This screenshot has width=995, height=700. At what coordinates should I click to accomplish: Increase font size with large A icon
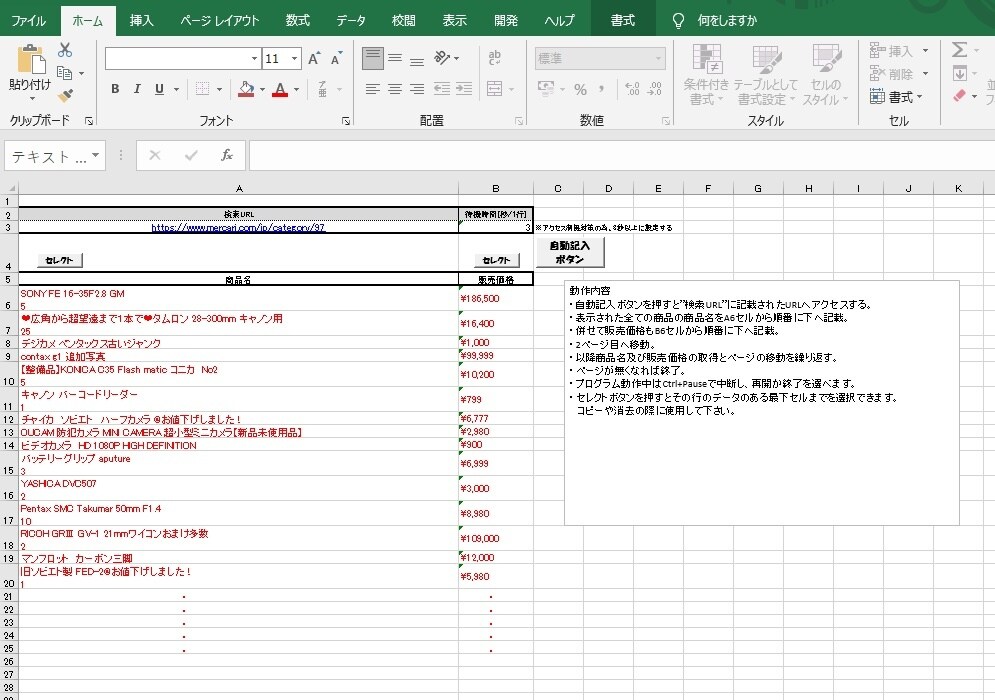(x=313, y=58)
